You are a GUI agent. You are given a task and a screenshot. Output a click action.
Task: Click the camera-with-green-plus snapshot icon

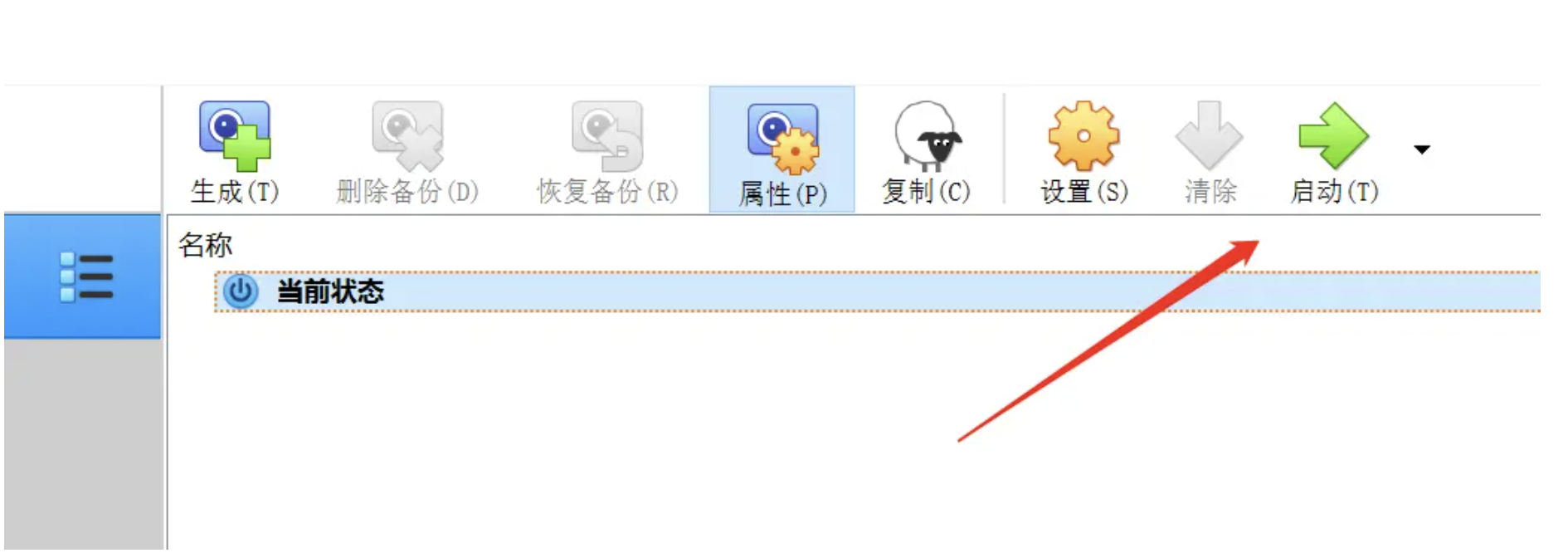pos(235,135)
